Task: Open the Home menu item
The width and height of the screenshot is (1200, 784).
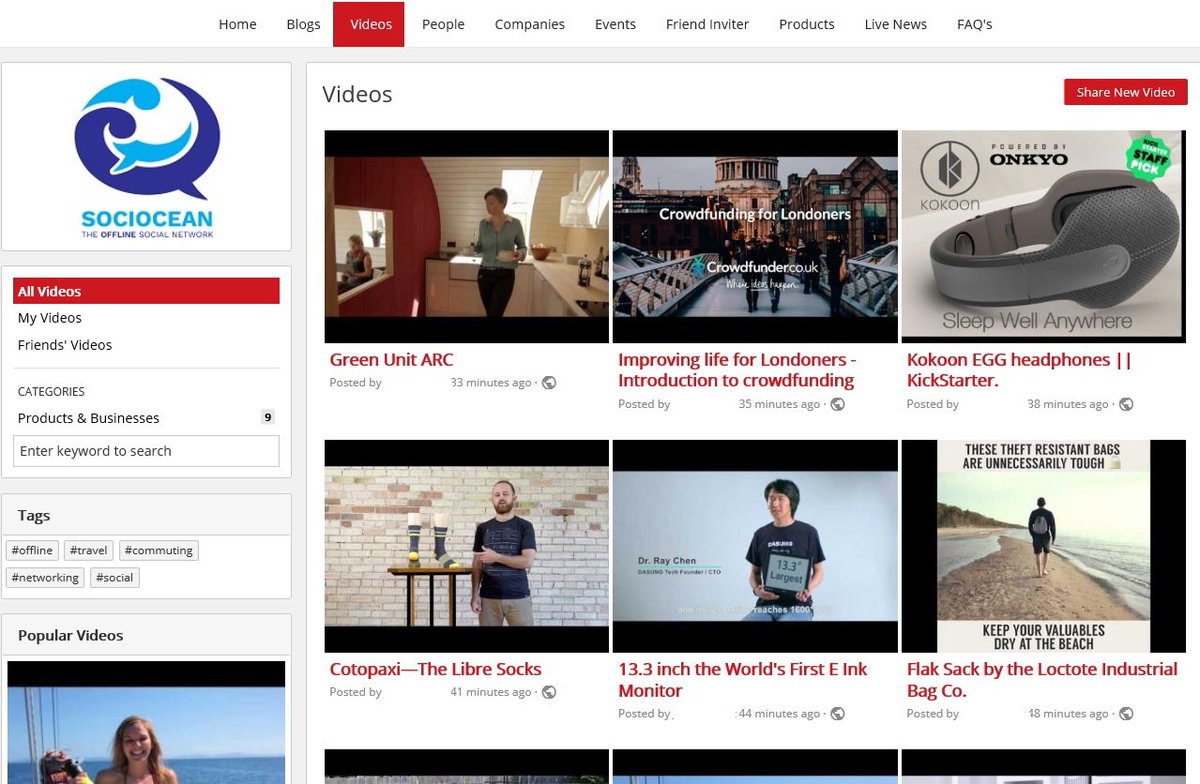Action: click(238, 24)
